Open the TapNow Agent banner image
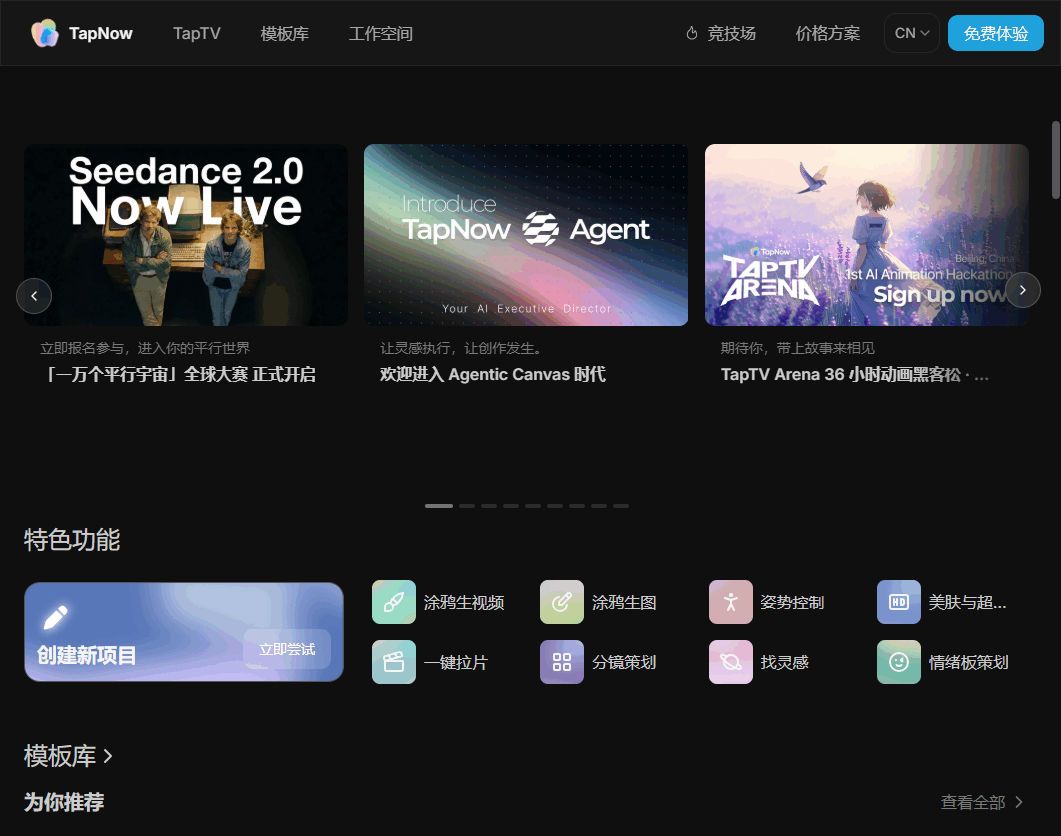Screen dimensions: 1061x836 coord(526,235)
